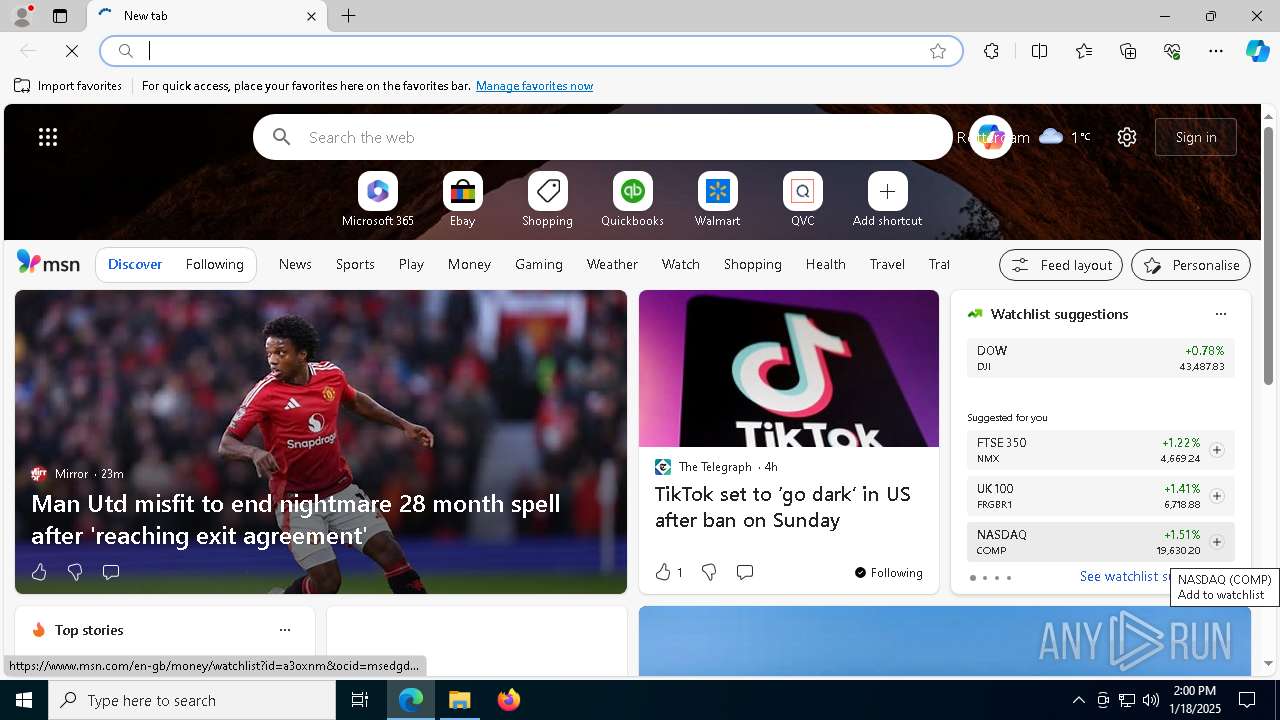Open the Health category

[x=826, y=264]
